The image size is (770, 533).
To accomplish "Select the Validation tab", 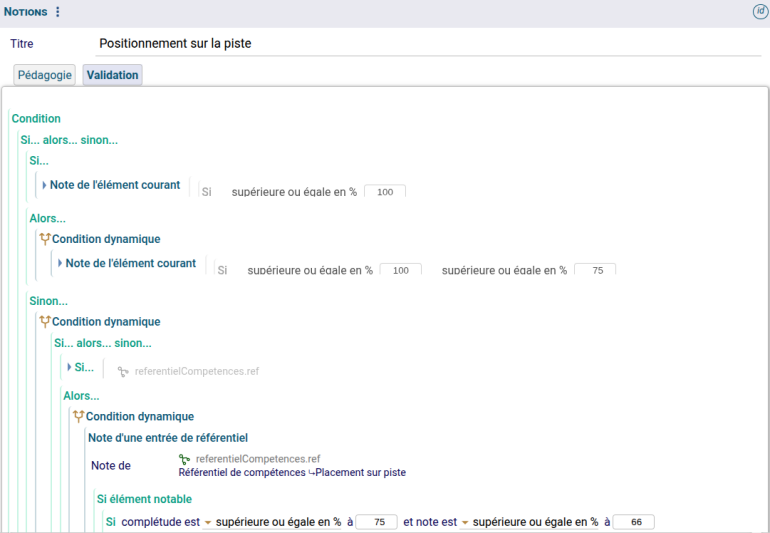I will click(x=112, y=75).
